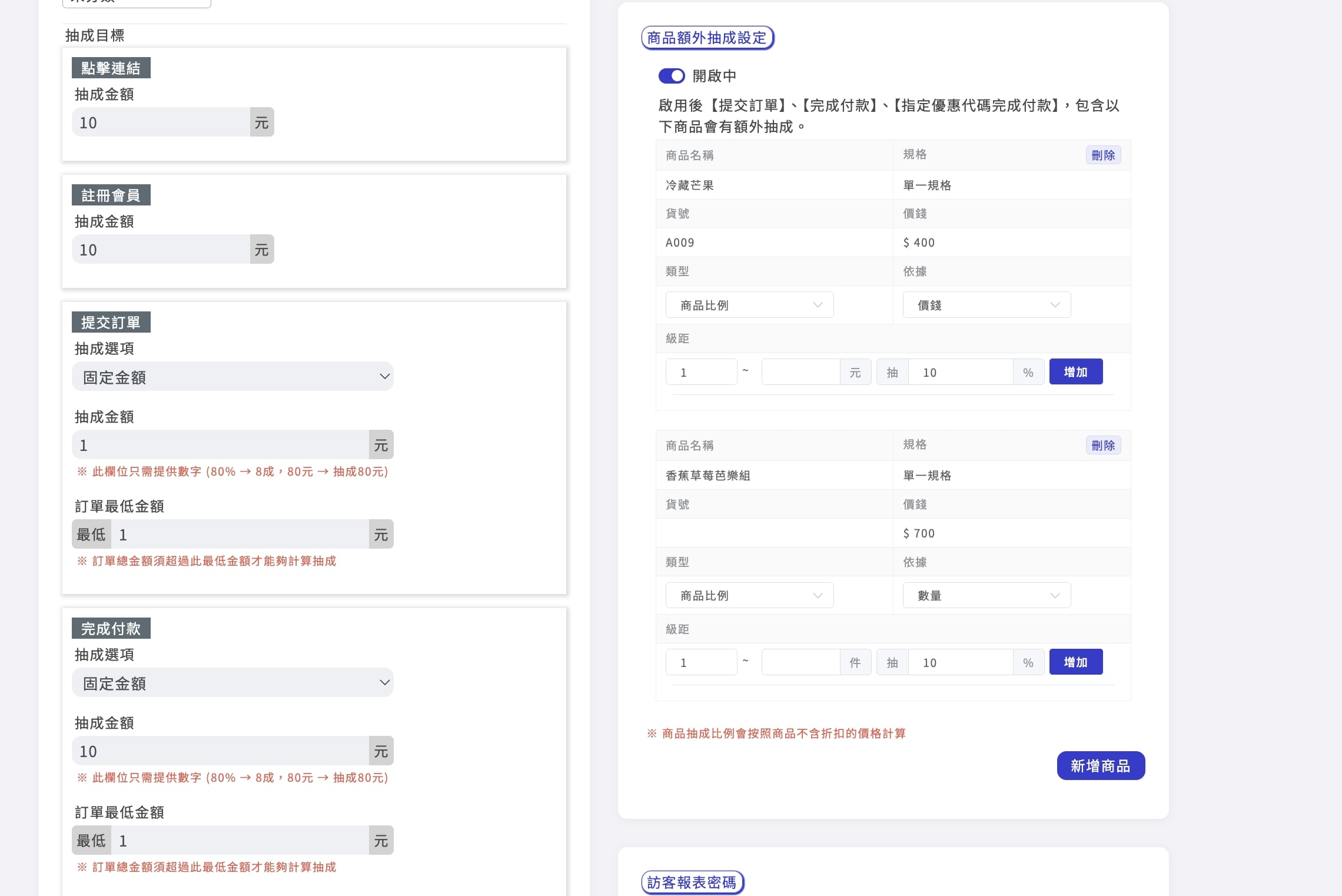Click 冷藏芒果 級距 start value field
This screenshot has width=1342, height=896.
point(701,372)
